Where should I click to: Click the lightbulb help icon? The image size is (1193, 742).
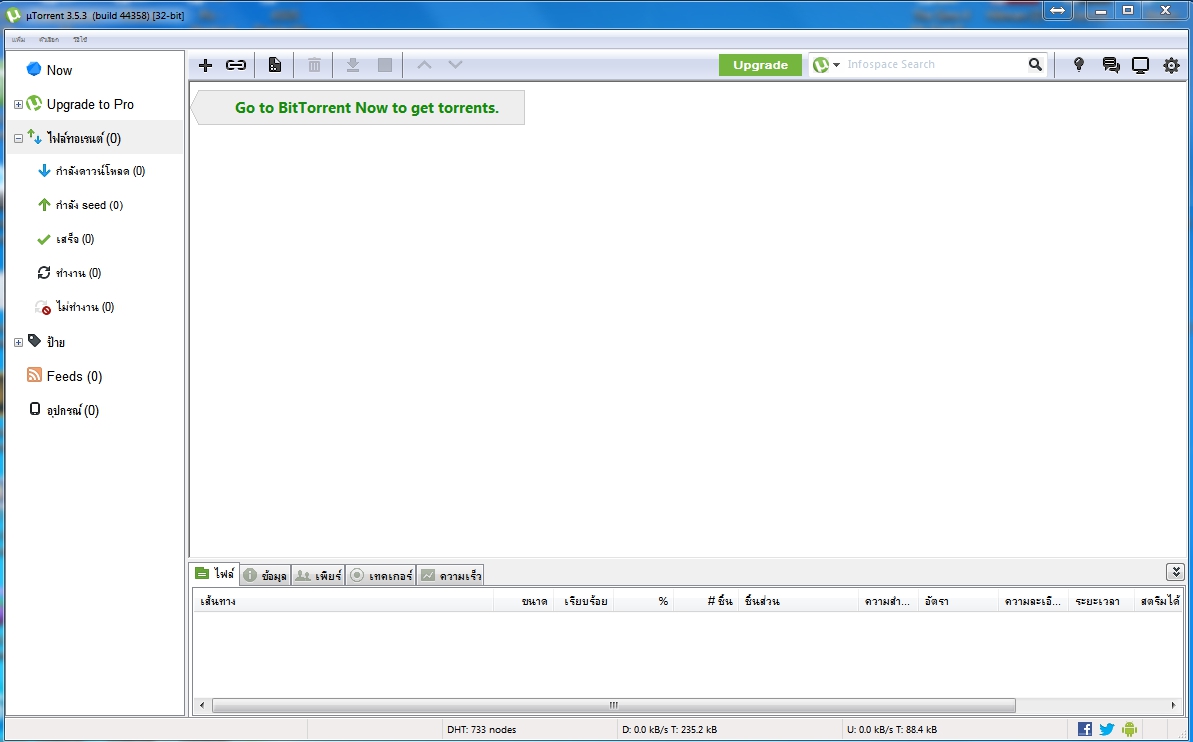1078,65
